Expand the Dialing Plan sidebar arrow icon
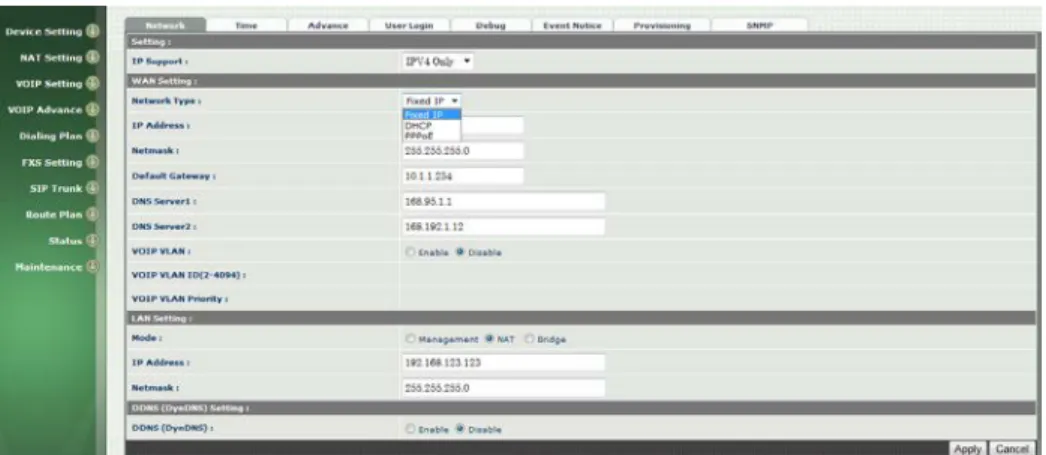The image size is (1046, 455). (x=93, y=136)
